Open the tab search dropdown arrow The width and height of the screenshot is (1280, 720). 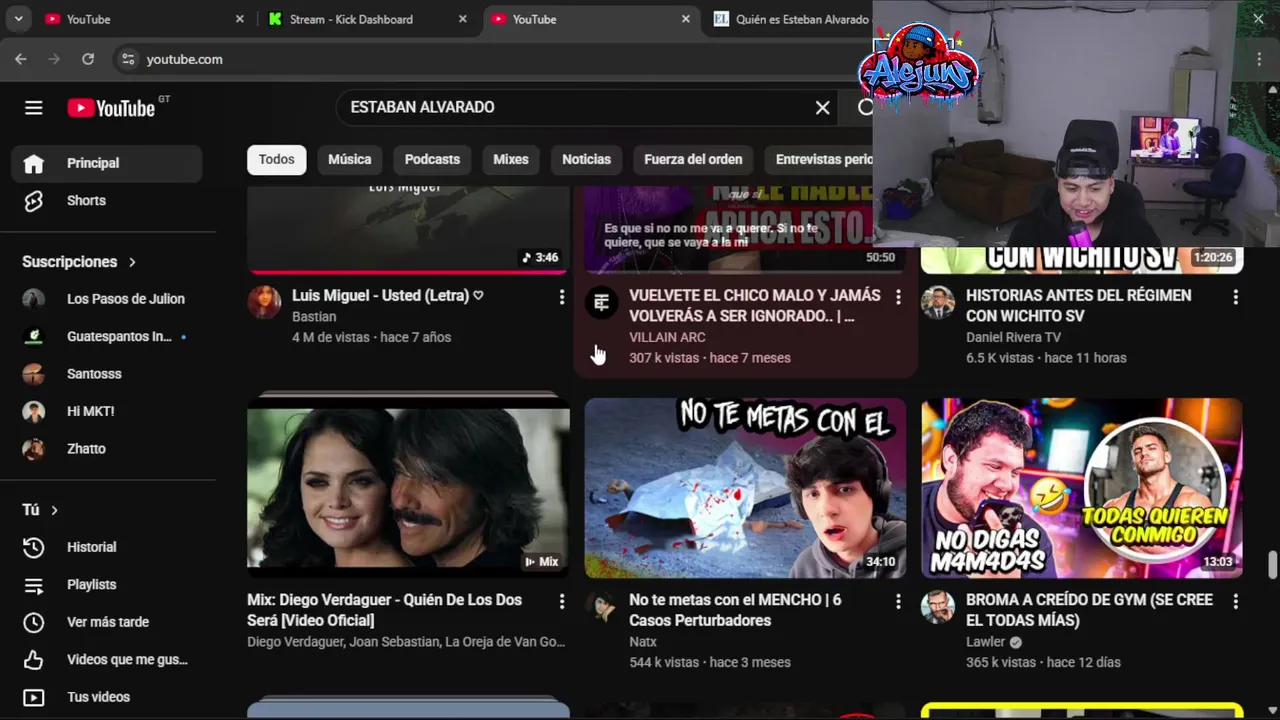19,19
